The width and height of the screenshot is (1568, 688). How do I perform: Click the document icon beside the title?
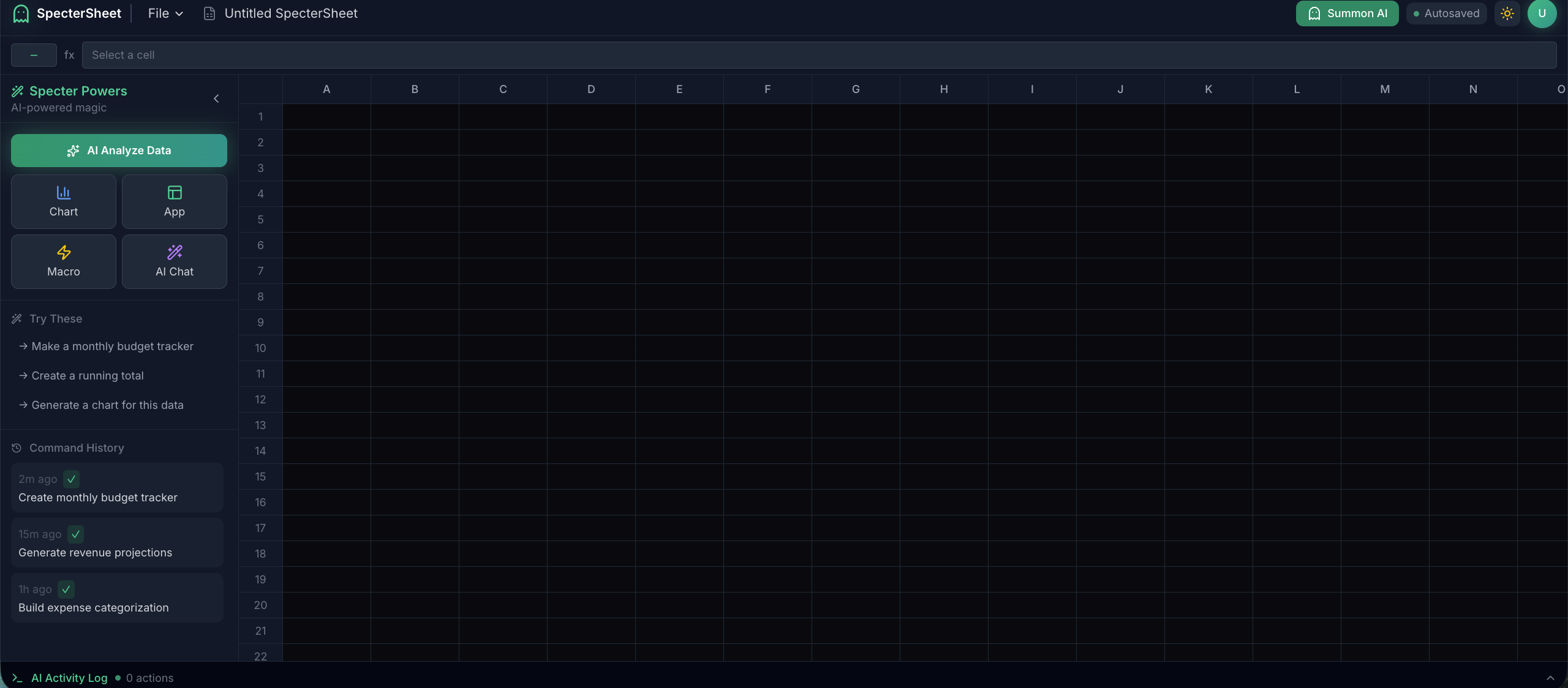[x=209, y=13]
